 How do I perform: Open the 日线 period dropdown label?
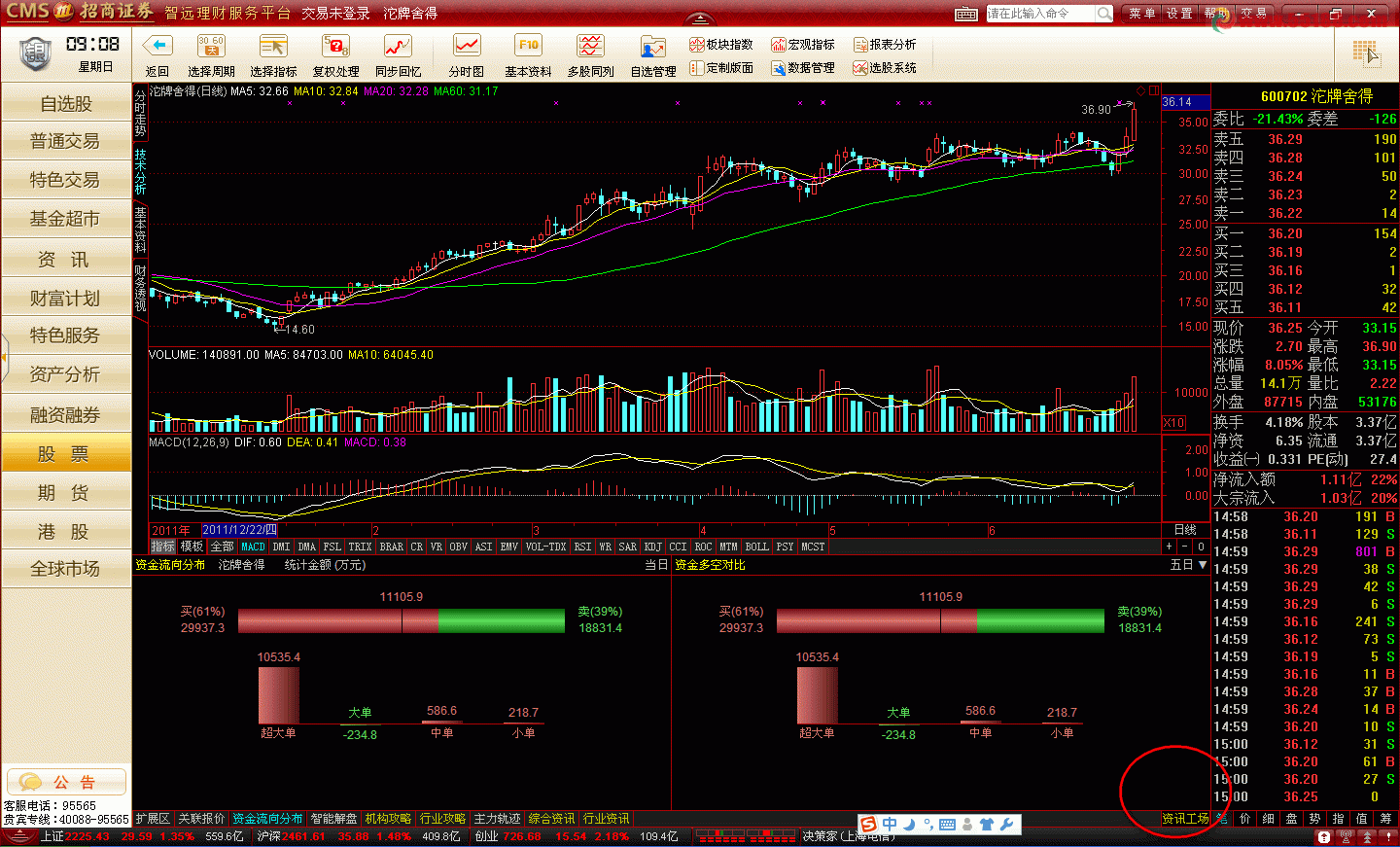tap(1185, 530)
